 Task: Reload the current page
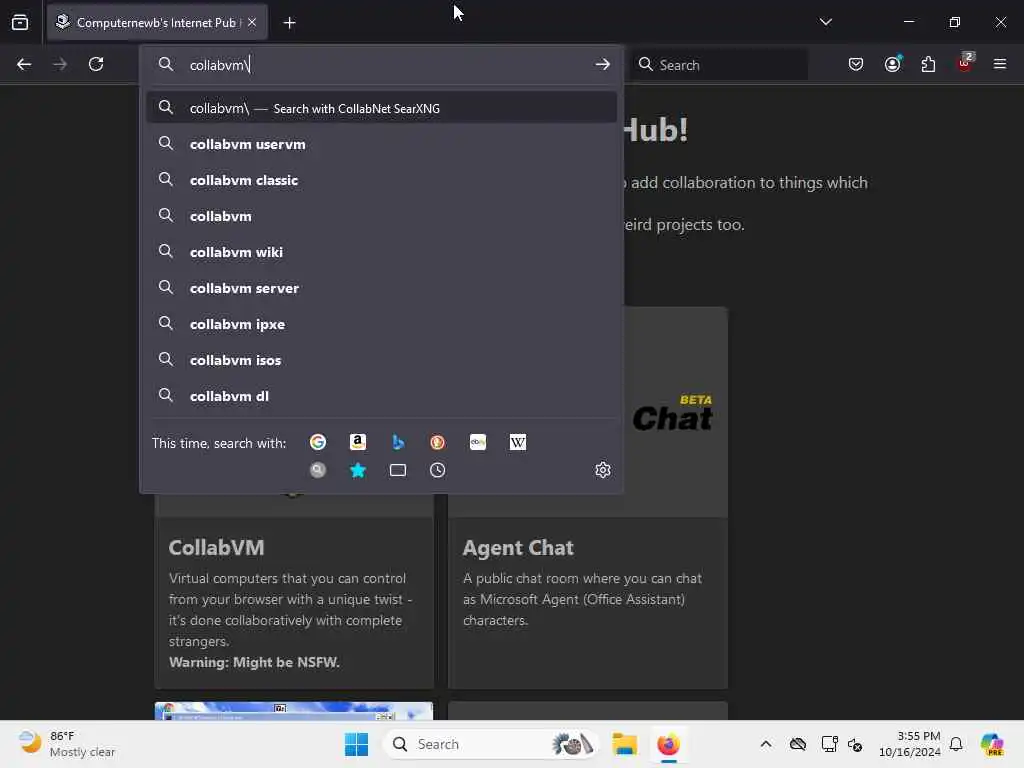[x=96, y=64]
